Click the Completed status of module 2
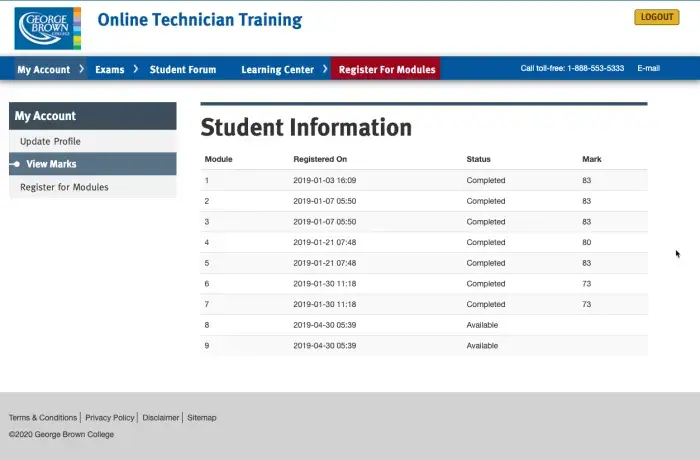700x460 pixels. (486, 201)
